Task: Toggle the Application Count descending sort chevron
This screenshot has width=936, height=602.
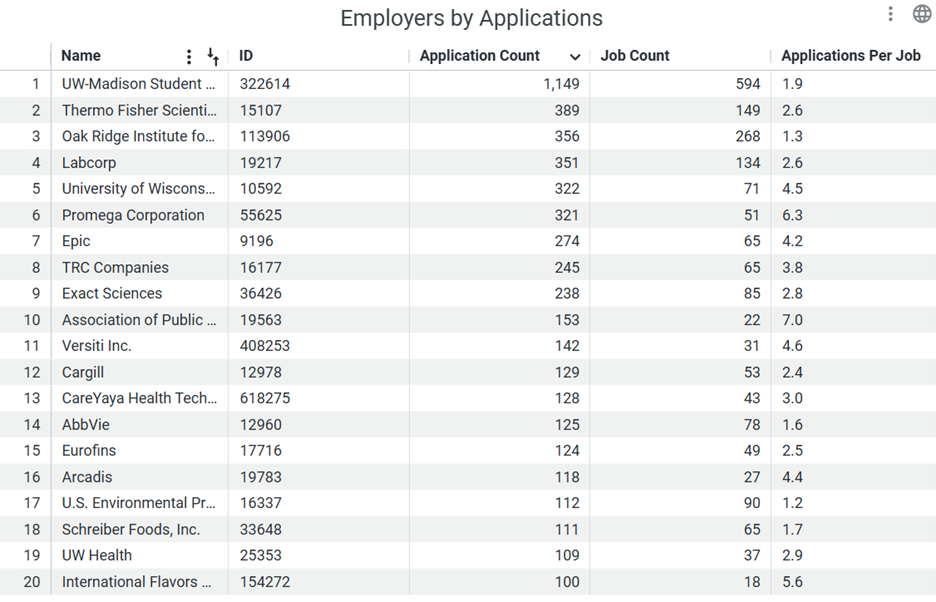Action: pos(575,57)
